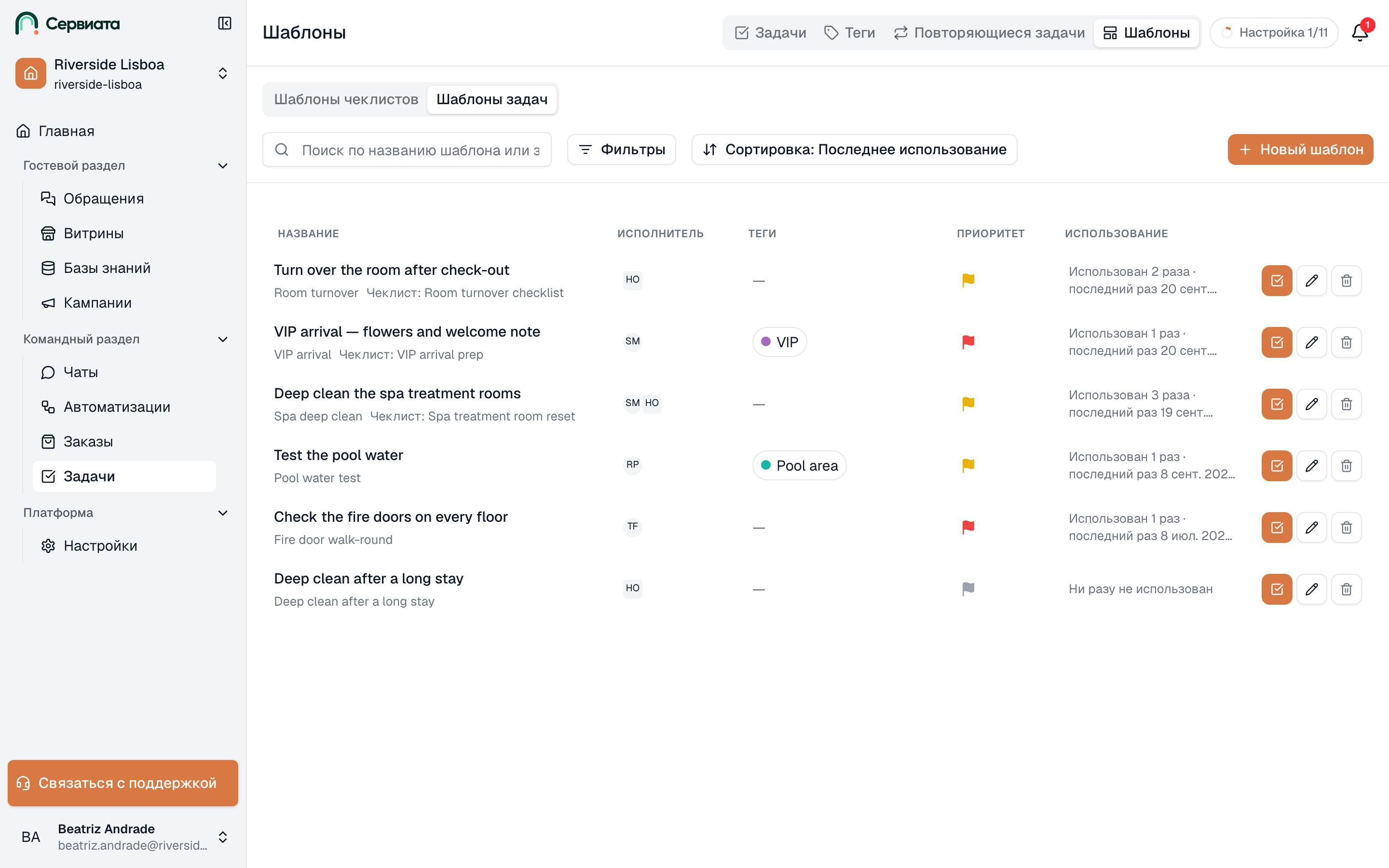Open the Сортировка: Последнее использование dropdown
This screenshot has height=868, width=1389.
pyautogui.click(x=854, y=149)
